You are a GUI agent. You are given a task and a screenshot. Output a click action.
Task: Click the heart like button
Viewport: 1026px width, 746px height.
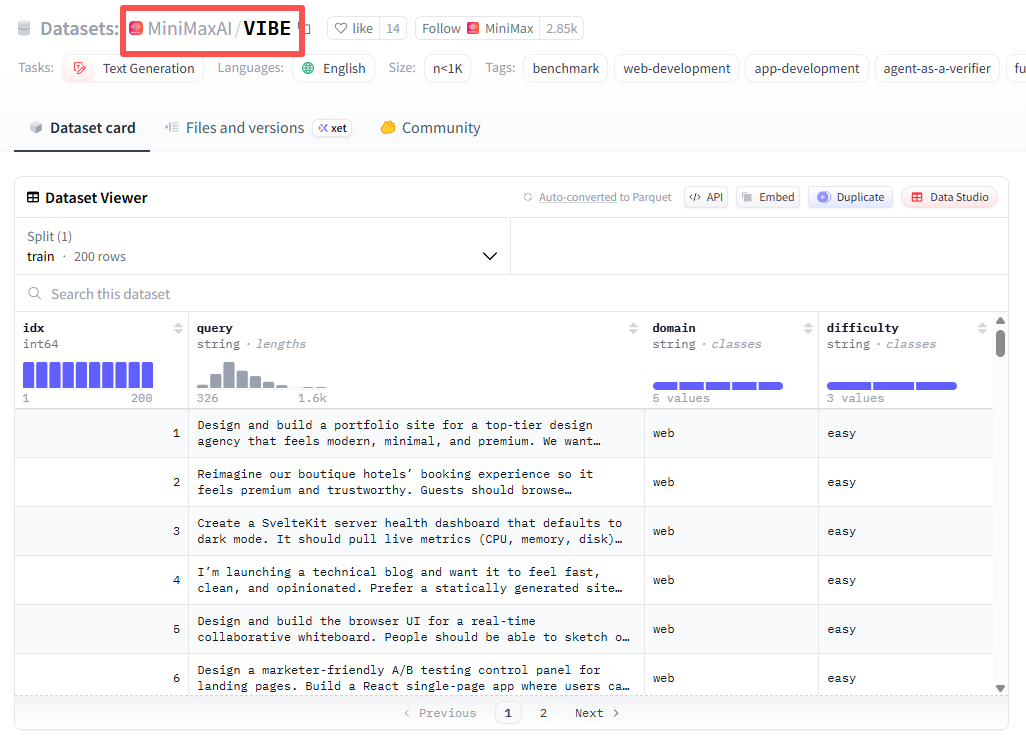(x=354, y=28)
